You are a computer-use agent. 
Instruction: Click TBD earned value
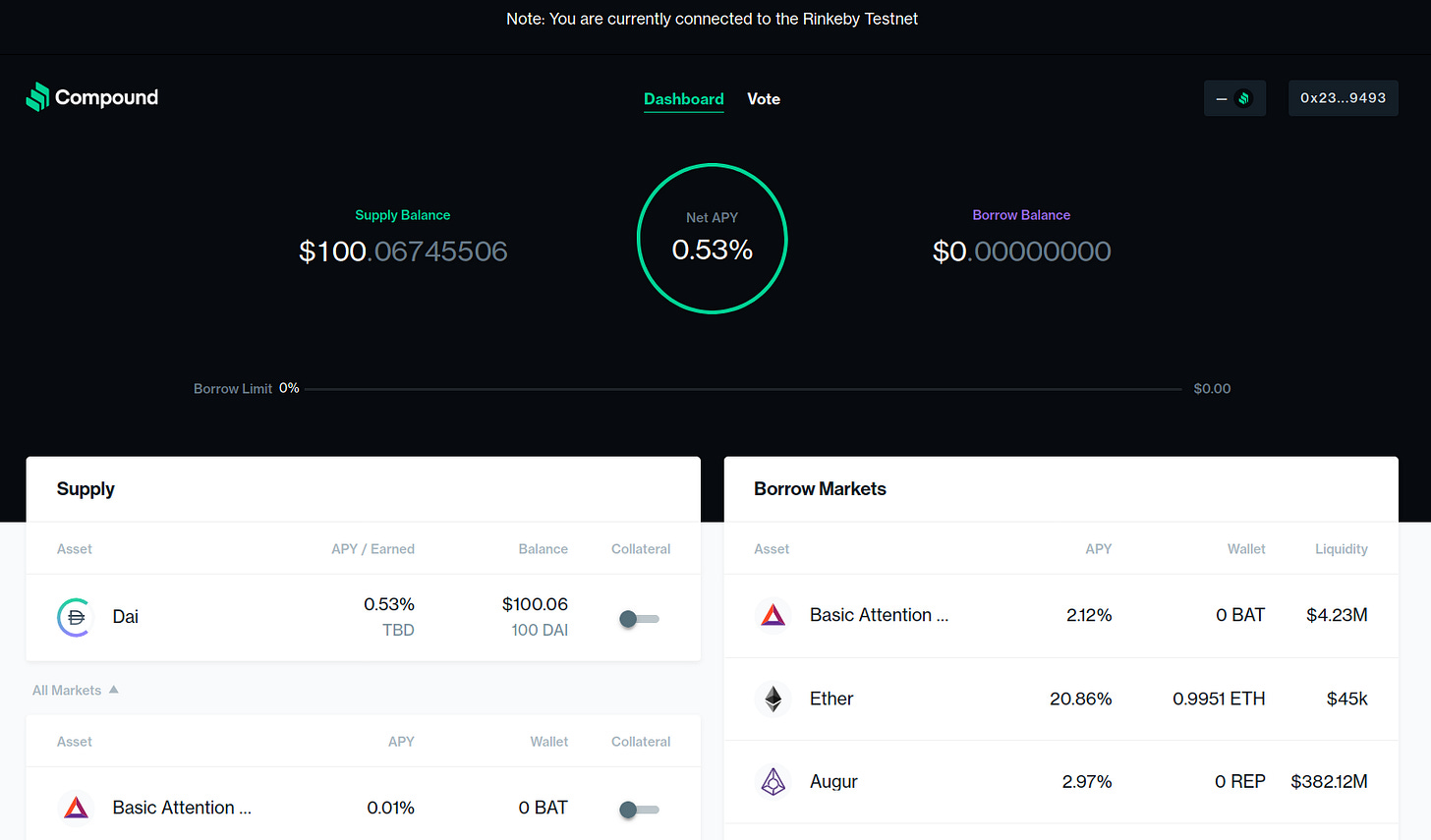pyautogui.click(x=398, y=630)
